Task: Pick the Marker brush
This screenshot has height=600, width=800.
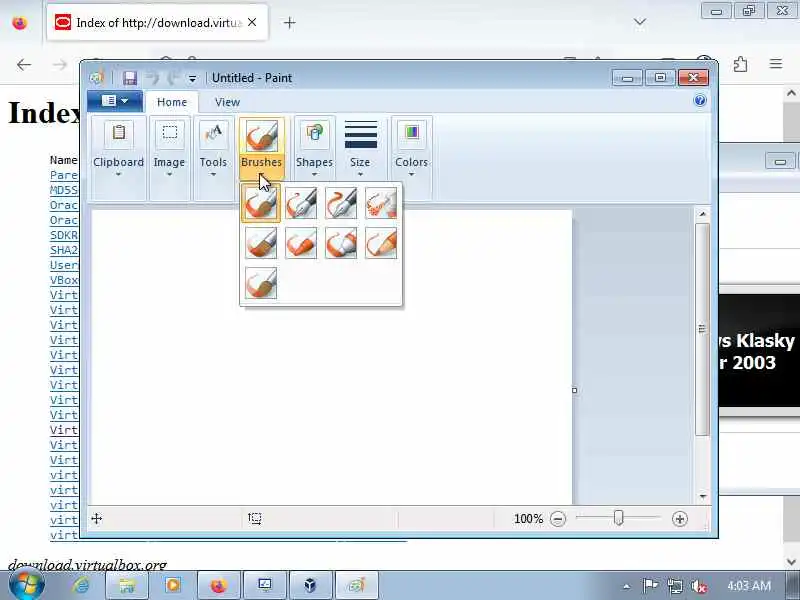Action: point(341,243)
